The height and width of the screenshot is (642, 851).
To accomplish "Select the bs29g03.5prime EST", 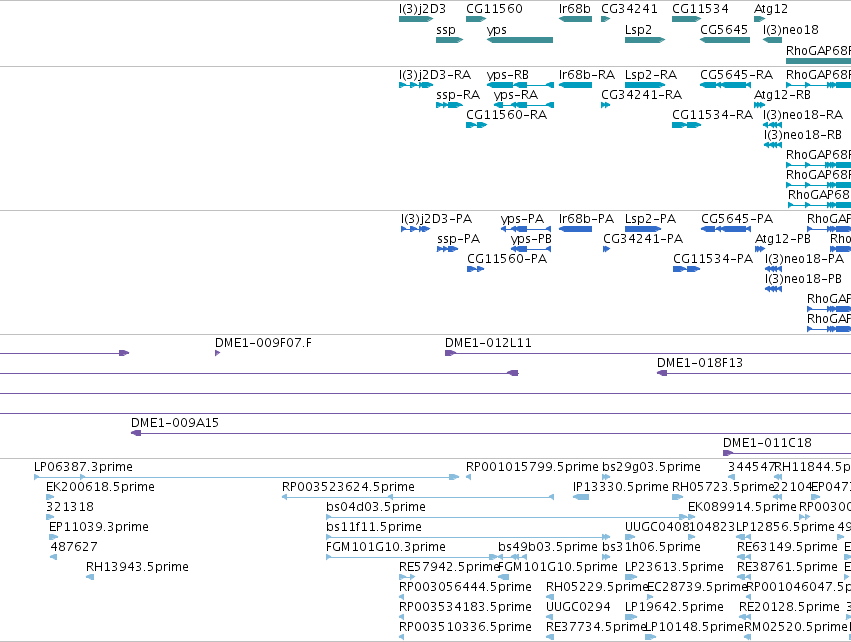I will tap(606, 478).
